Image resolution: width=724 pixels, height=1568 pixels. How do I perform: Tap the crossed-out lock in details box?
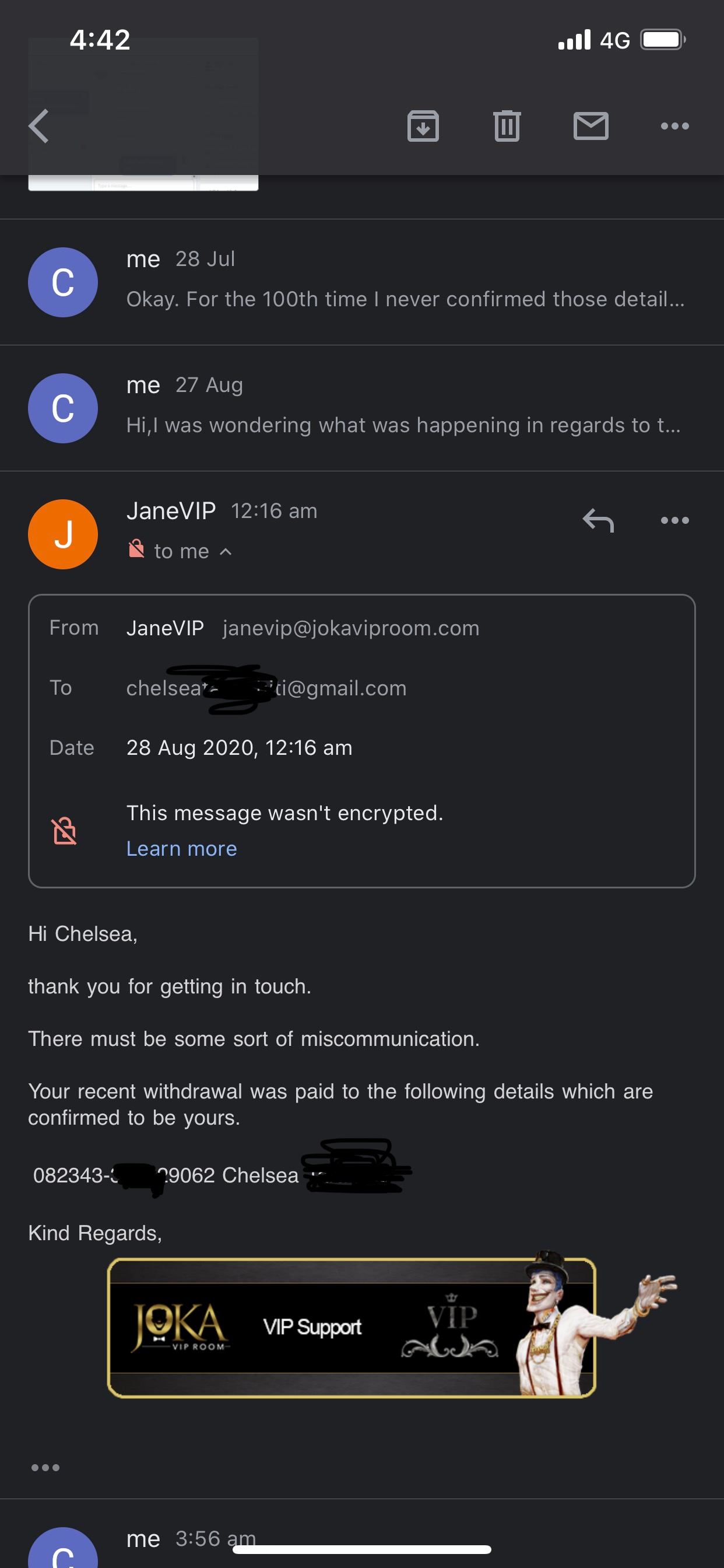coord(65,831)
